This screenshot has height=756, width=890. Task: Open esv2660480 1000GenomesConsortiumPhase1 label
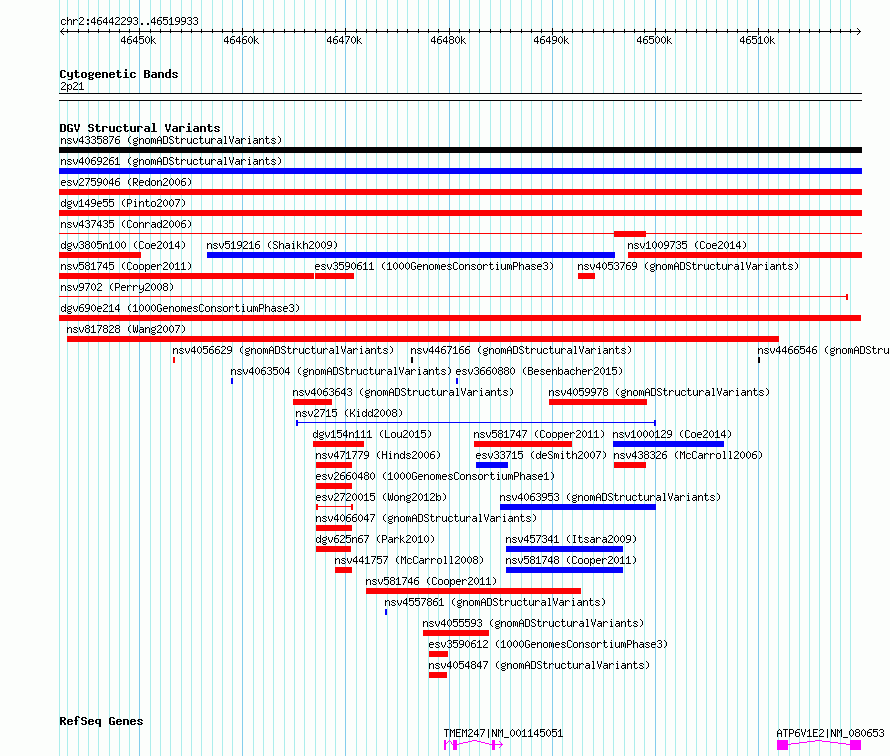[x=435, y=476]
